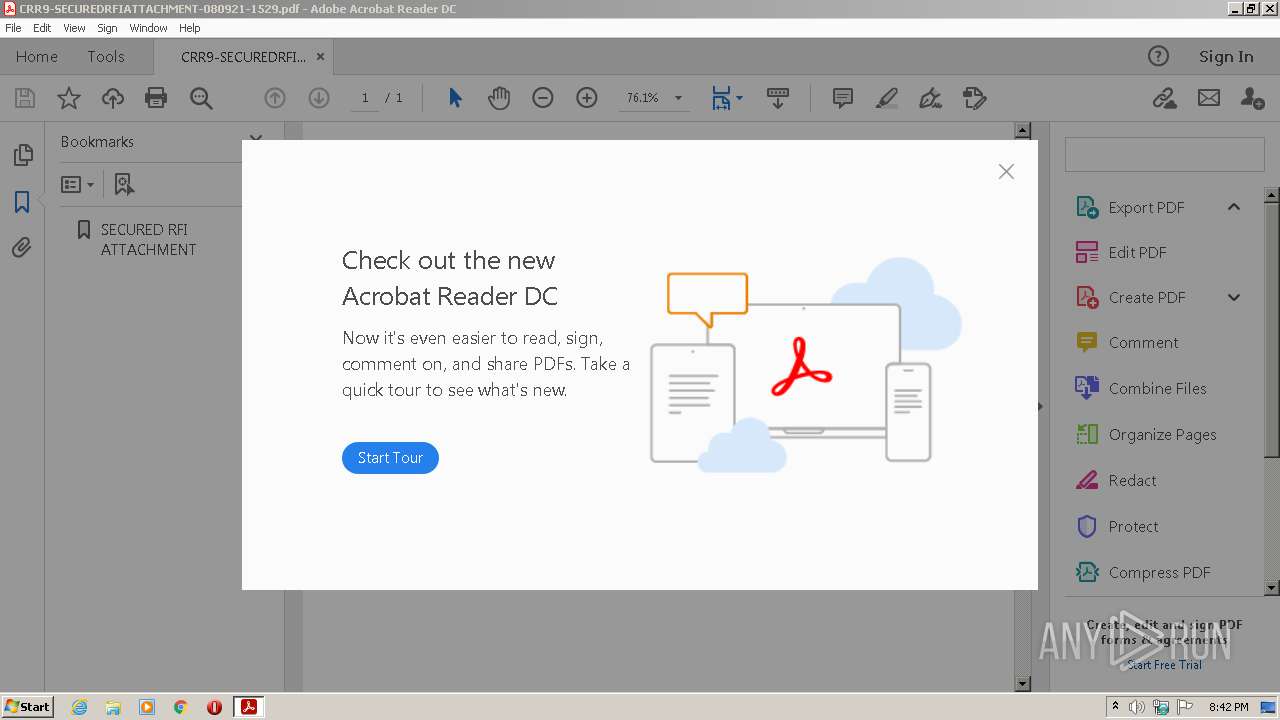Open the Sign menu
This screenshot has width=1280, height=720.
click(107, 28)
